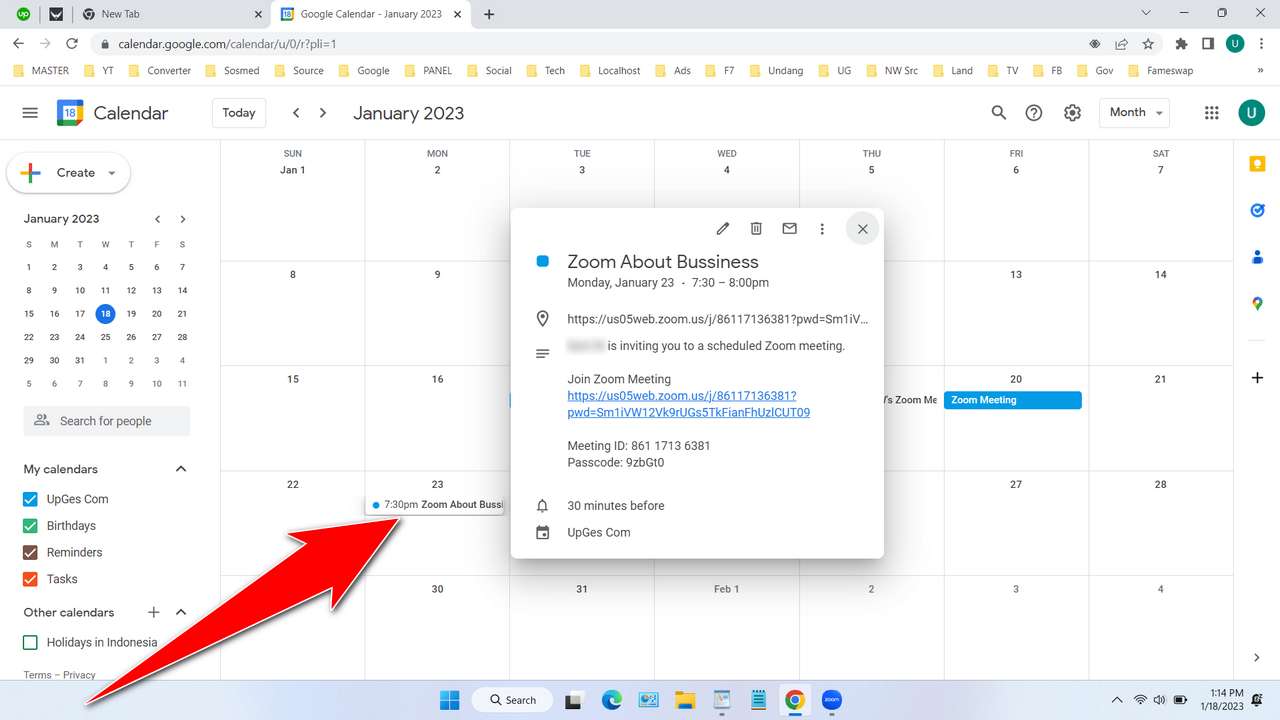Image resolution: width=1280 pixels, height=720 pixels.
Task: Open File Explorer from taskbar
Action: pos(684,700)
